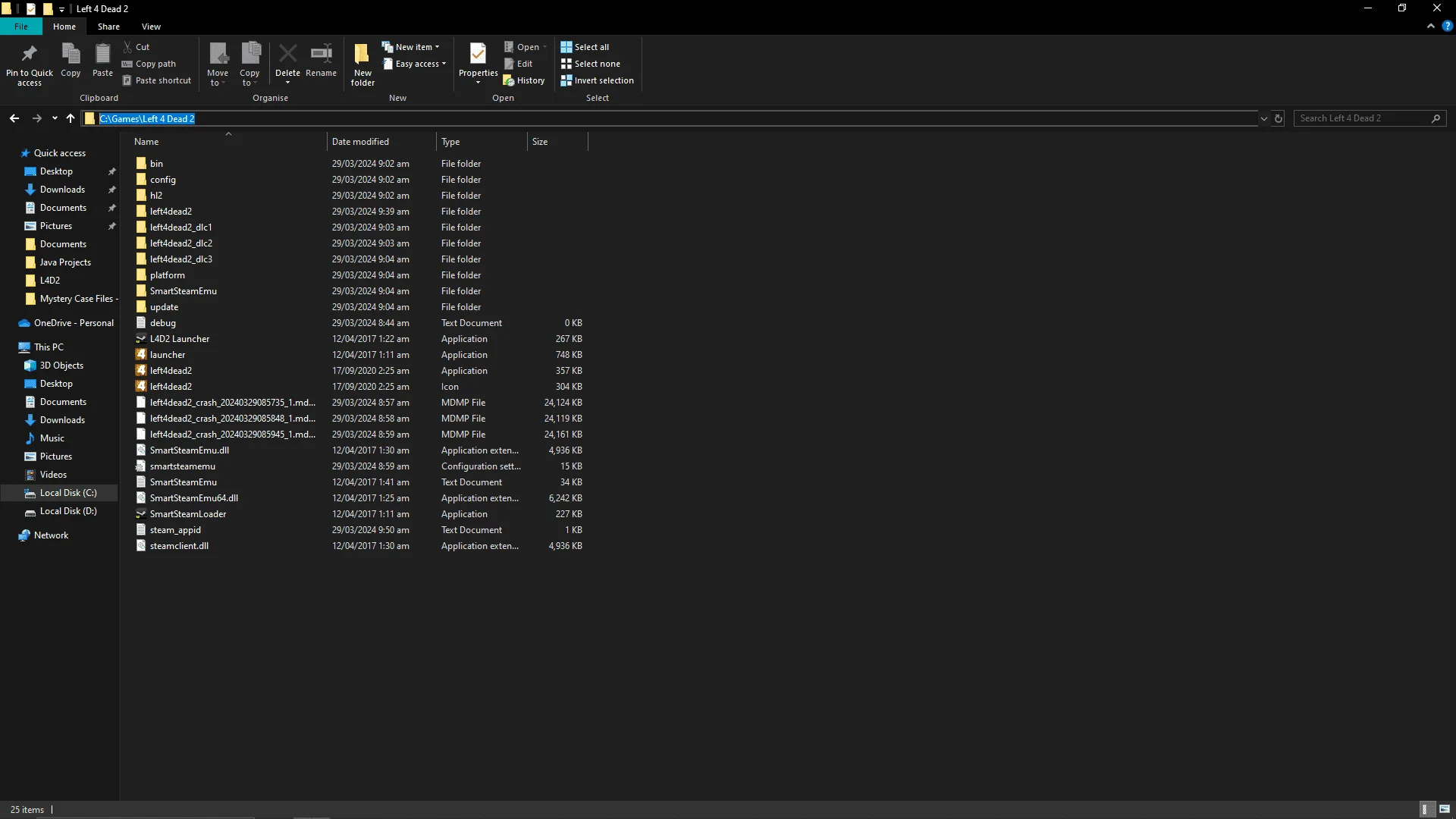The image size is (1456, 819).
Task: Open the File menu tab
Action: click(21, 27)
